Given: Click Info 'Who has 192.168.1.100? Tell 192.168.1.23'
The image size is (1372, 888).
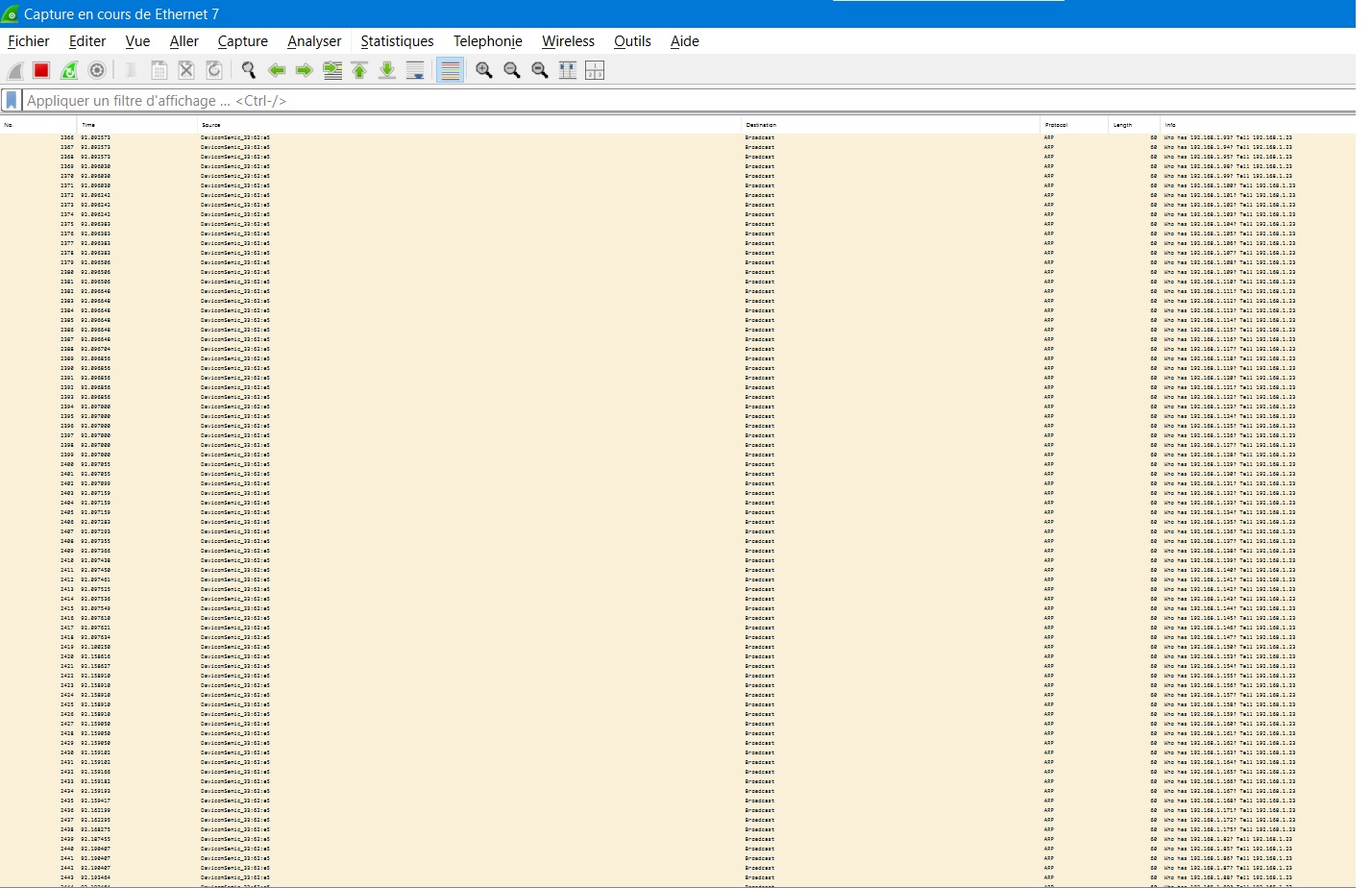Looking at the screenshot, I should pyautogui.click(x=1230, y=185).
